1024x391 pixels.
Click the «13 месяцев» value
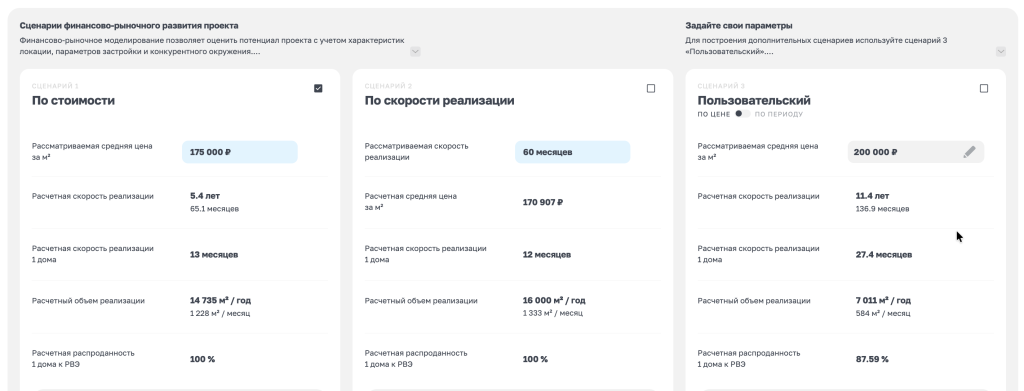tap(214, 255)
